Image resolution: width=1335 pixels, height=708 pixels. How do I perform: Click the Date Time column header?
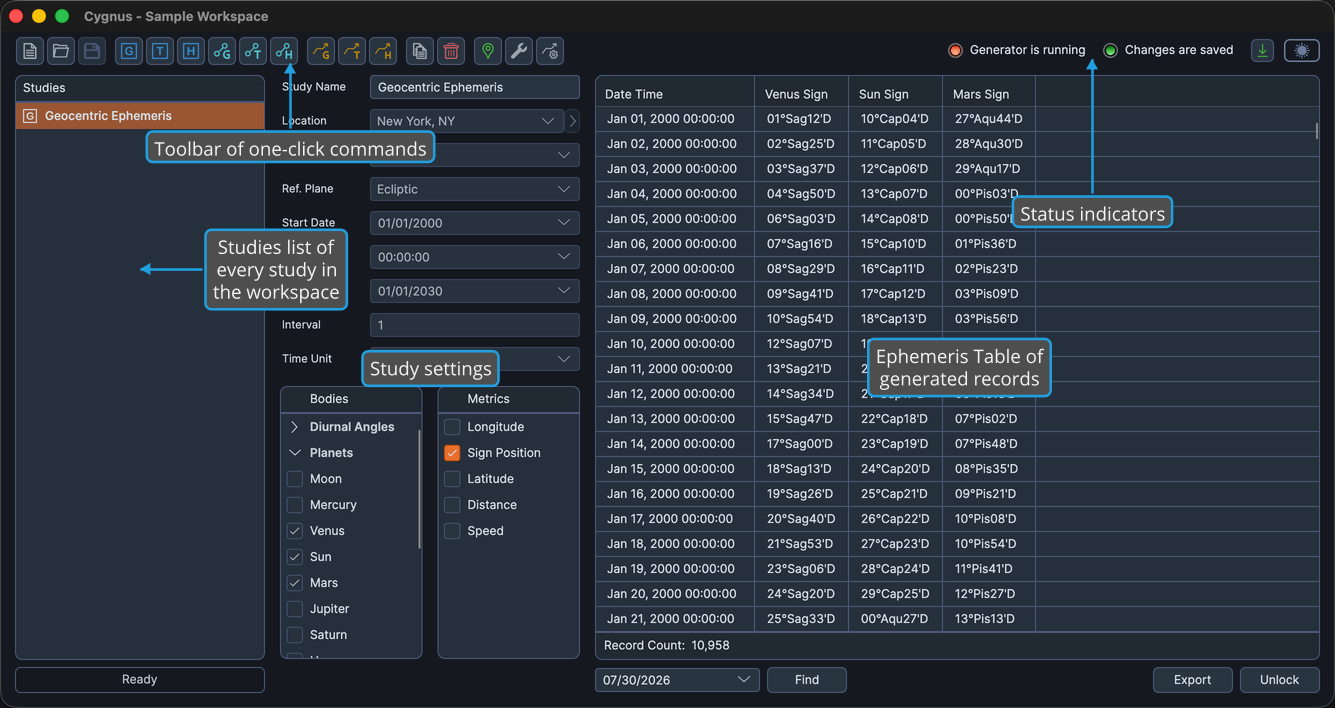coord(675,94)
